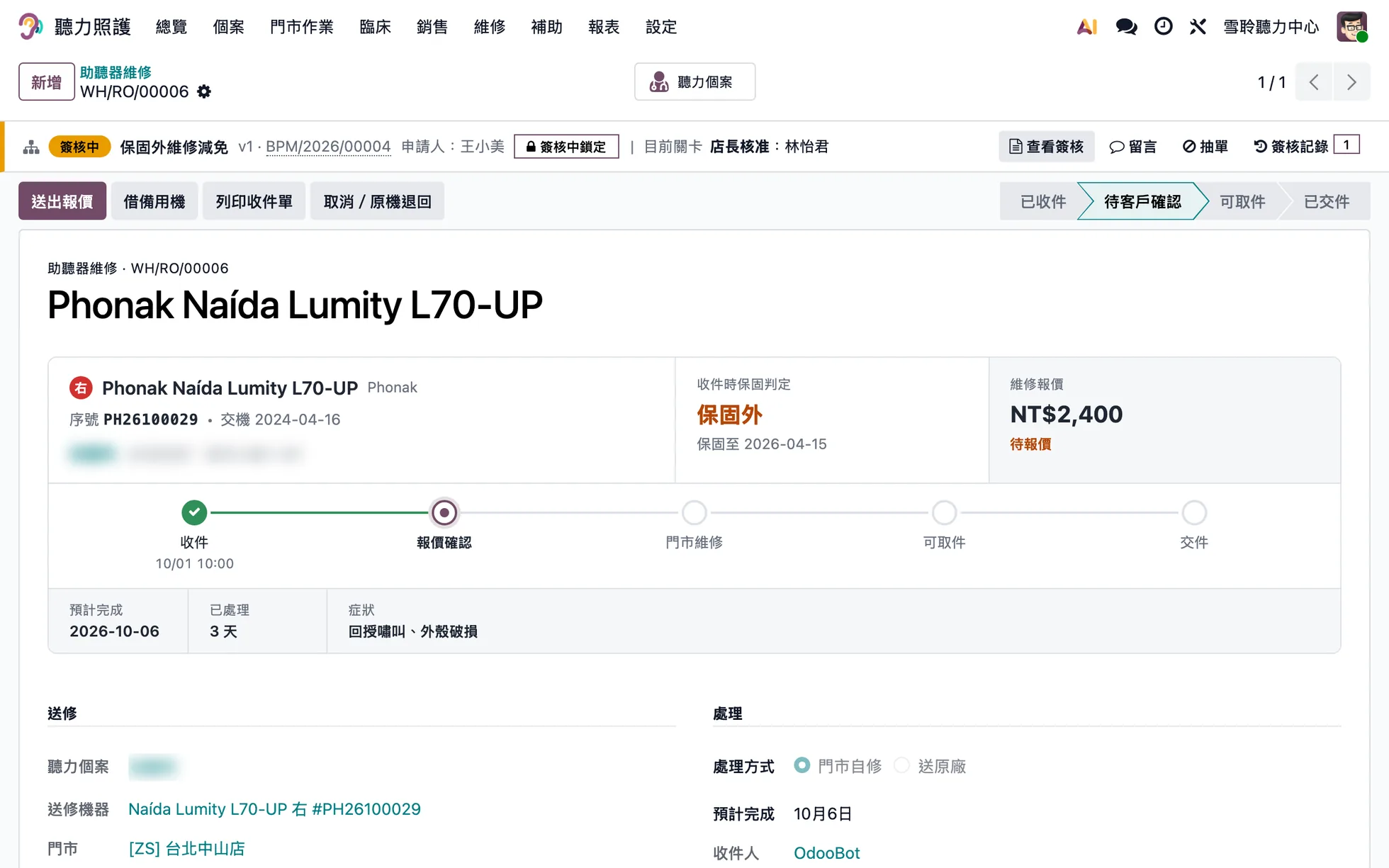Open the 報表 menu
Screen dimensions: 1389x868
[x=604, y=27]
